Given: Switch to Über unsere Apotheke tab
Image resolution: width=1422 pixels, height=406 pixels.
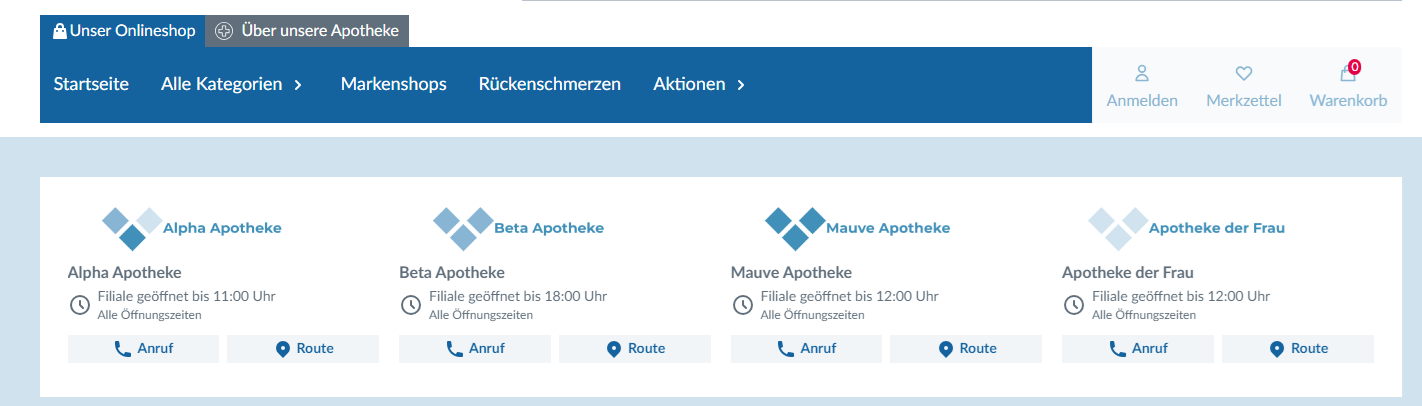Looking at the screenshot, I should pos(308,31).
